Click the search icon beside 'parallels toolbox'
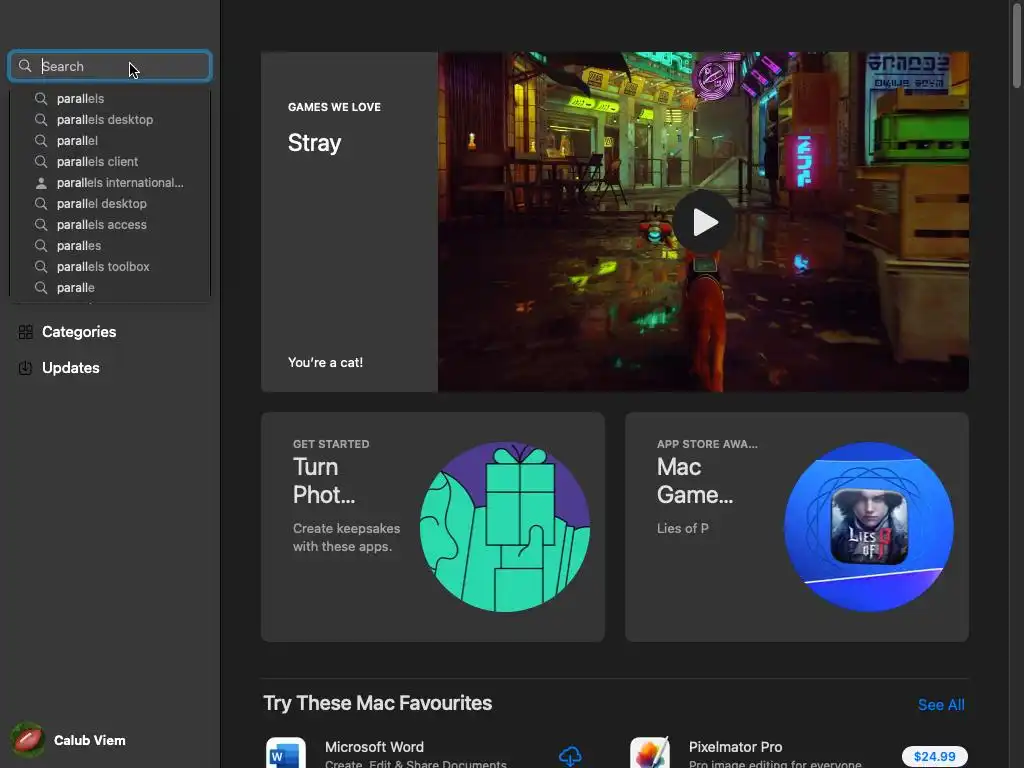This screenshot has width=1024, height=768. [41, 266]
